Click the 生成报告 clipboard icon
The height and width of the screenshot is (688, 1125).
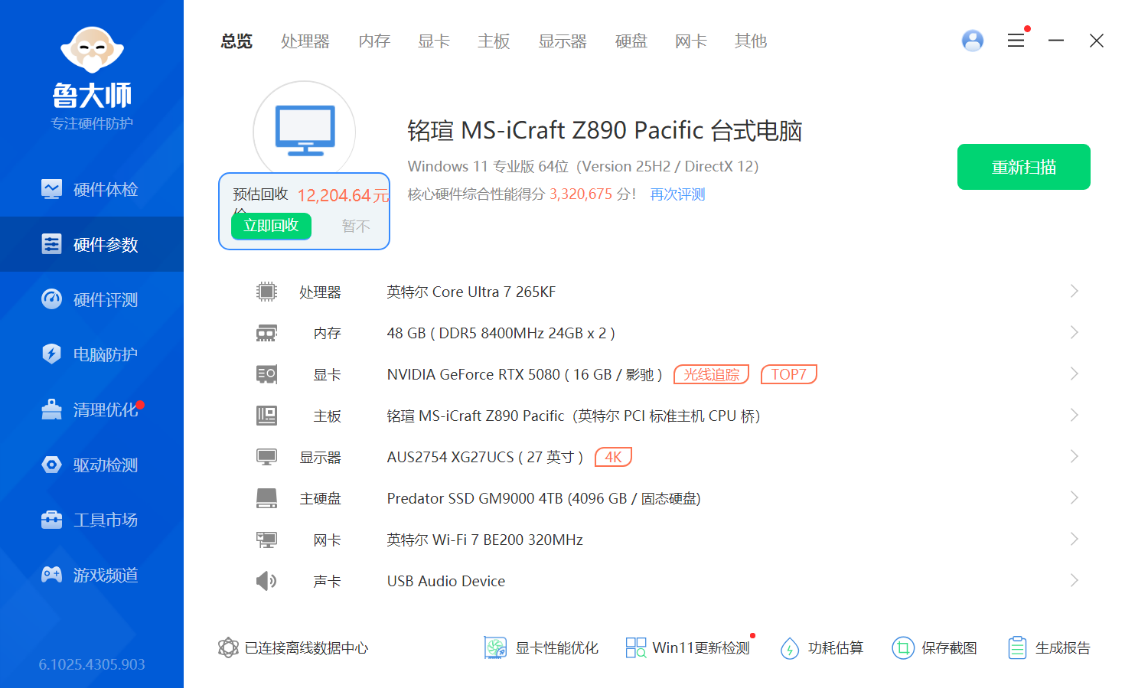pos(1017,648)
